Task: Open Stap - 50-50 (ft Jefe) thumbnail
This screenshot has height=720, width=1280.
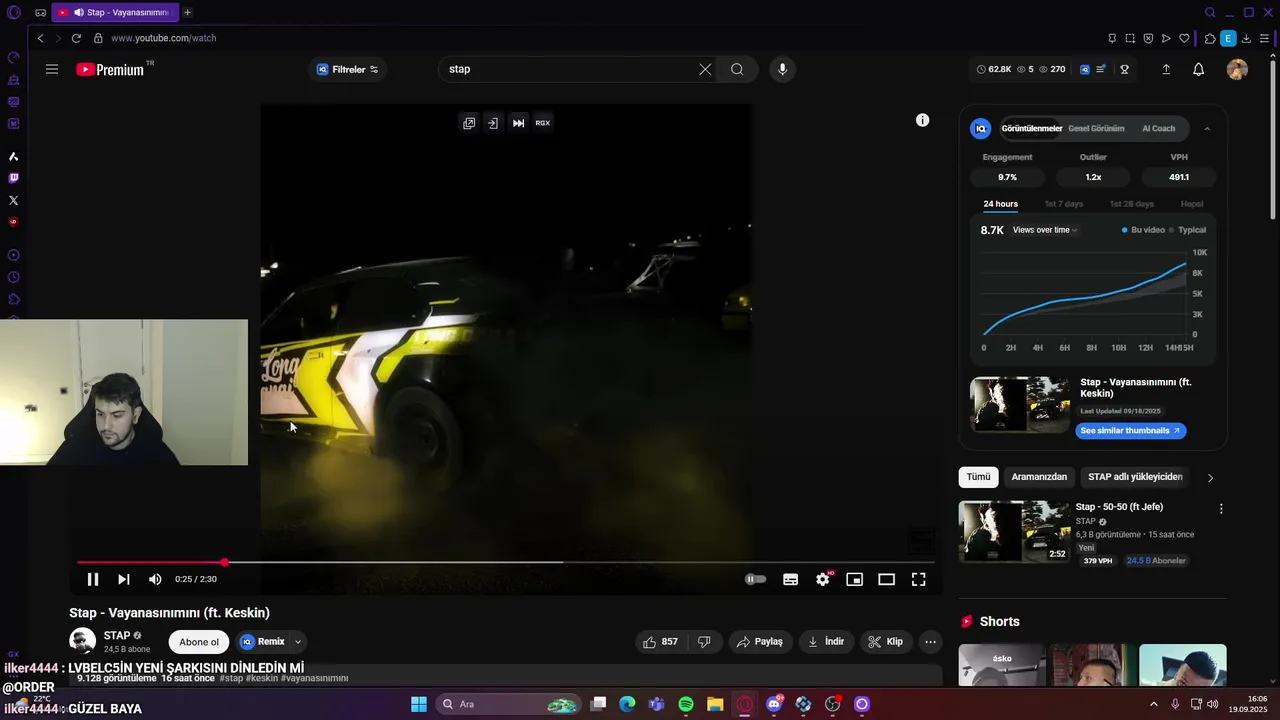Action: pyautogui.click(x=1014, y=531)
